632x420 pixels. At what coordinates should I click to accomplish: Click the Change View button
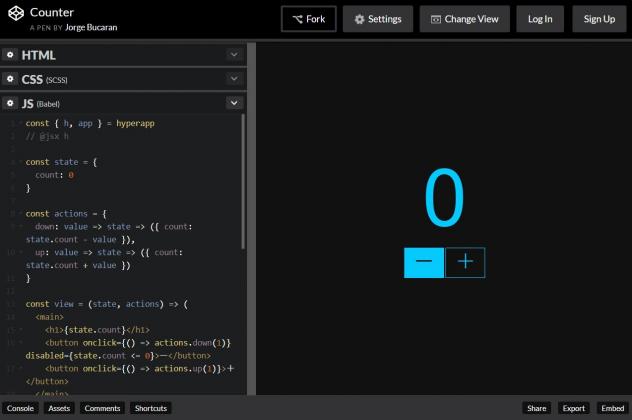pos(465,19)
